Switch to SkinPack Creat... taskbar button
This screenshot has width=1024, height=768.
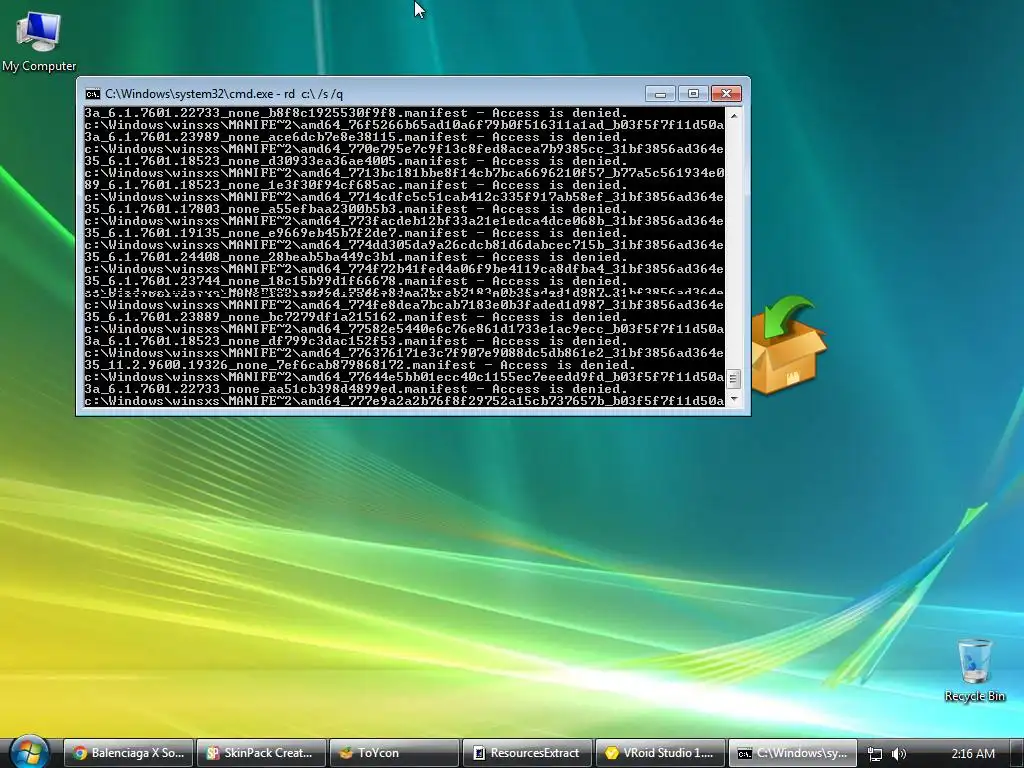click(x=261, y=753)
